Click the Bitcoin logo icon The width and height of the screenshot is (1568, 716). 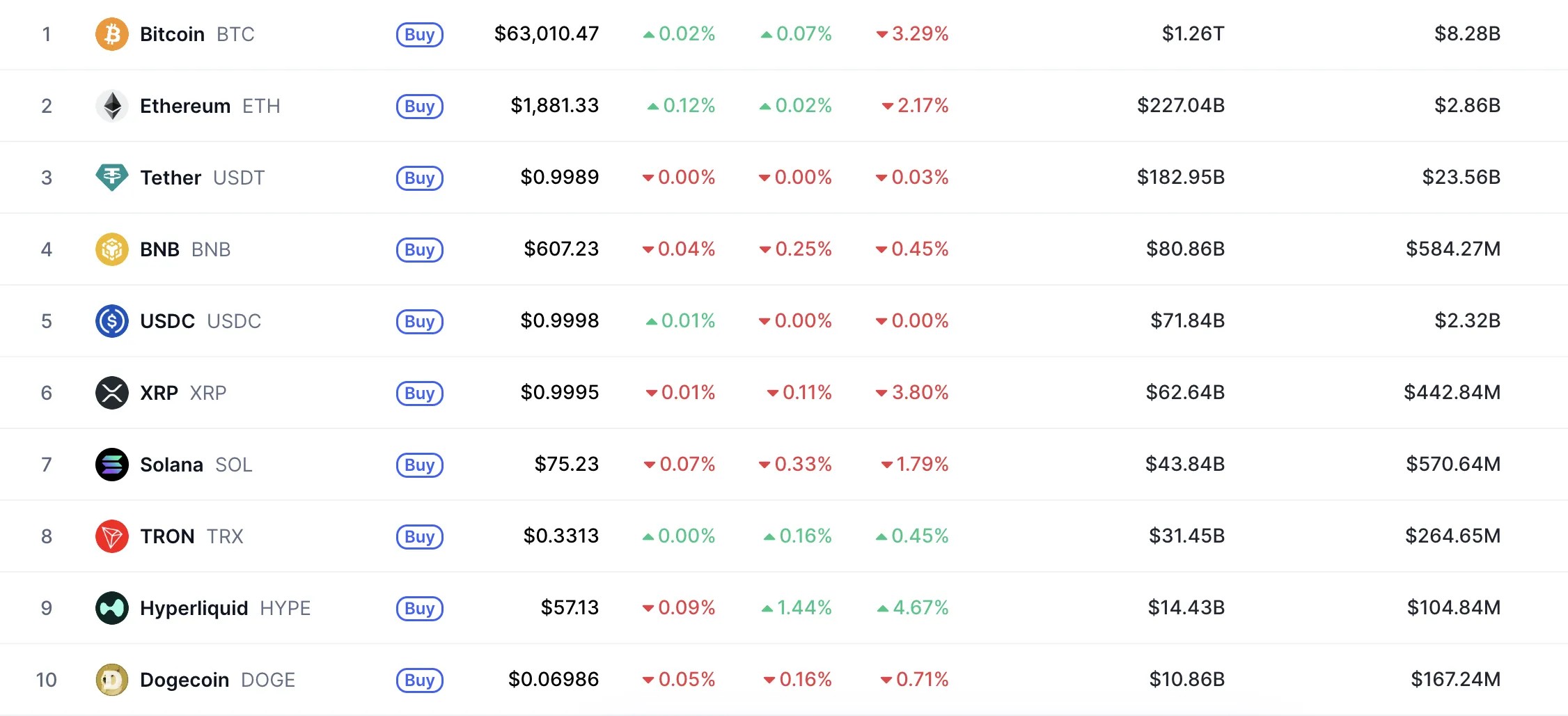point(111,34)
